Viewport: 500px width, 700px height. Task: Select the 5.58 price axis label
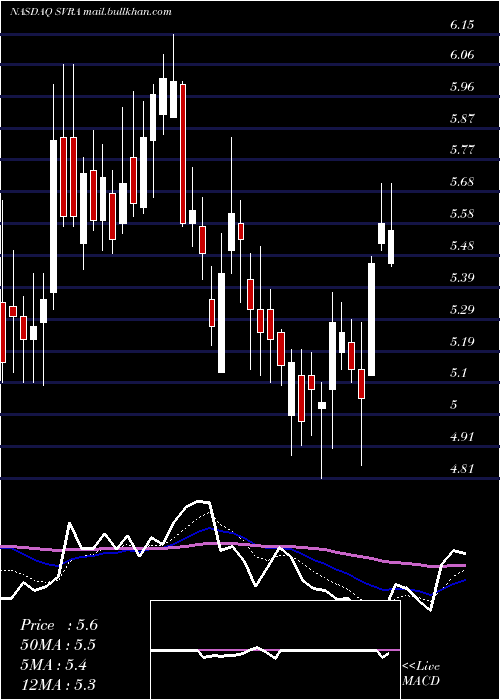(x=462, y=214)
